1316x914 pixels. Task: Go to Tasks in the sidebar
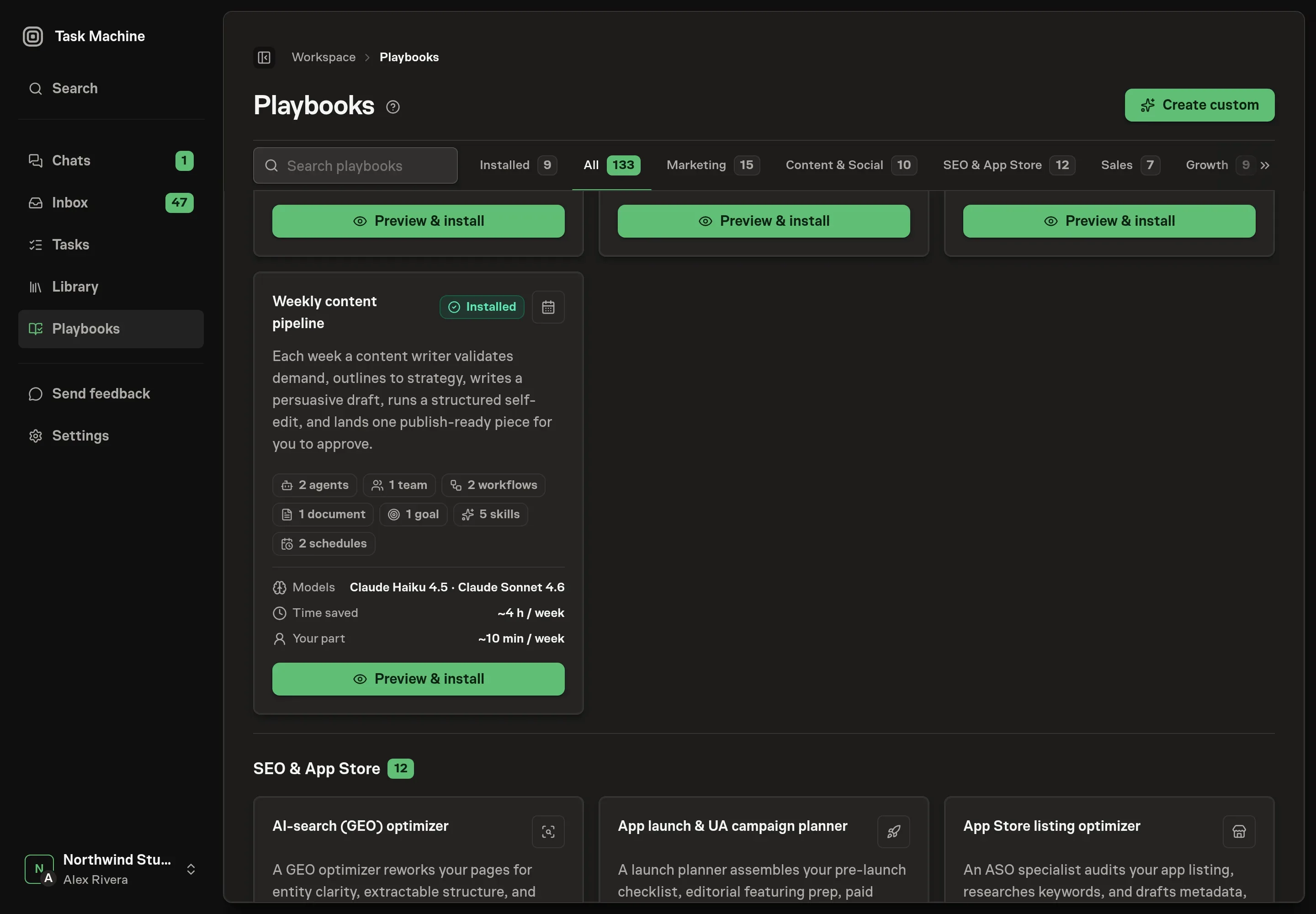[111, 245]
